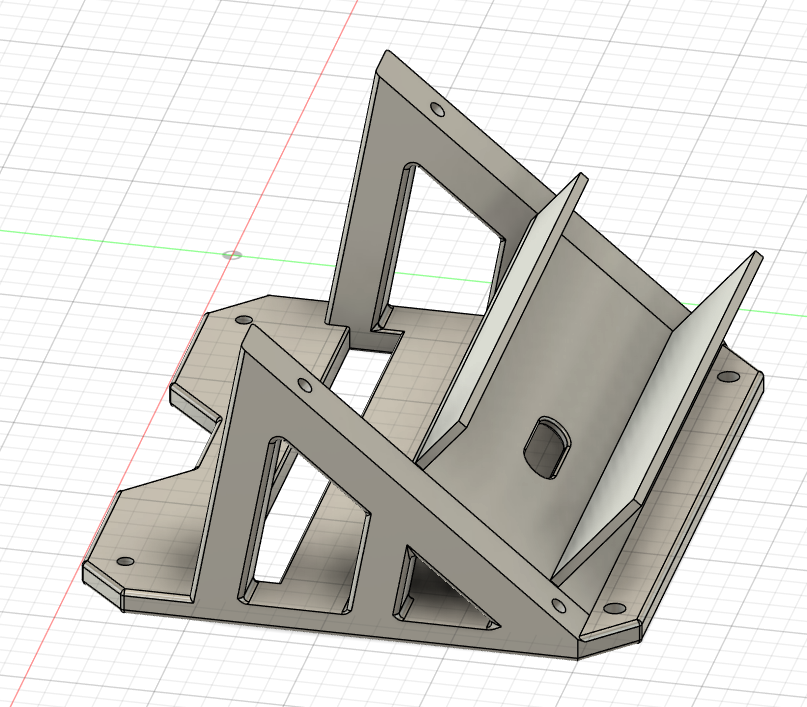Select the base hole at the front-left chamfered corner

(x=125, y=561)
